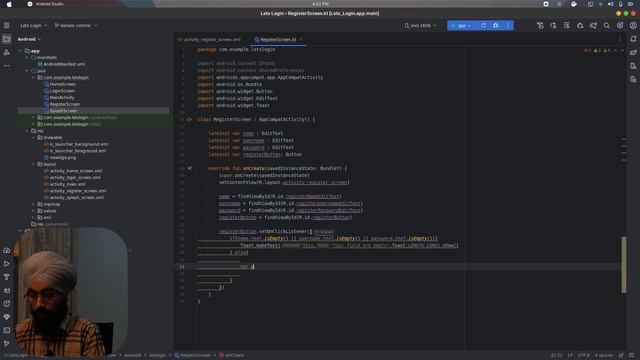640x360 pixels.
Task: Open the Logcat tool window
Action: 7,291
